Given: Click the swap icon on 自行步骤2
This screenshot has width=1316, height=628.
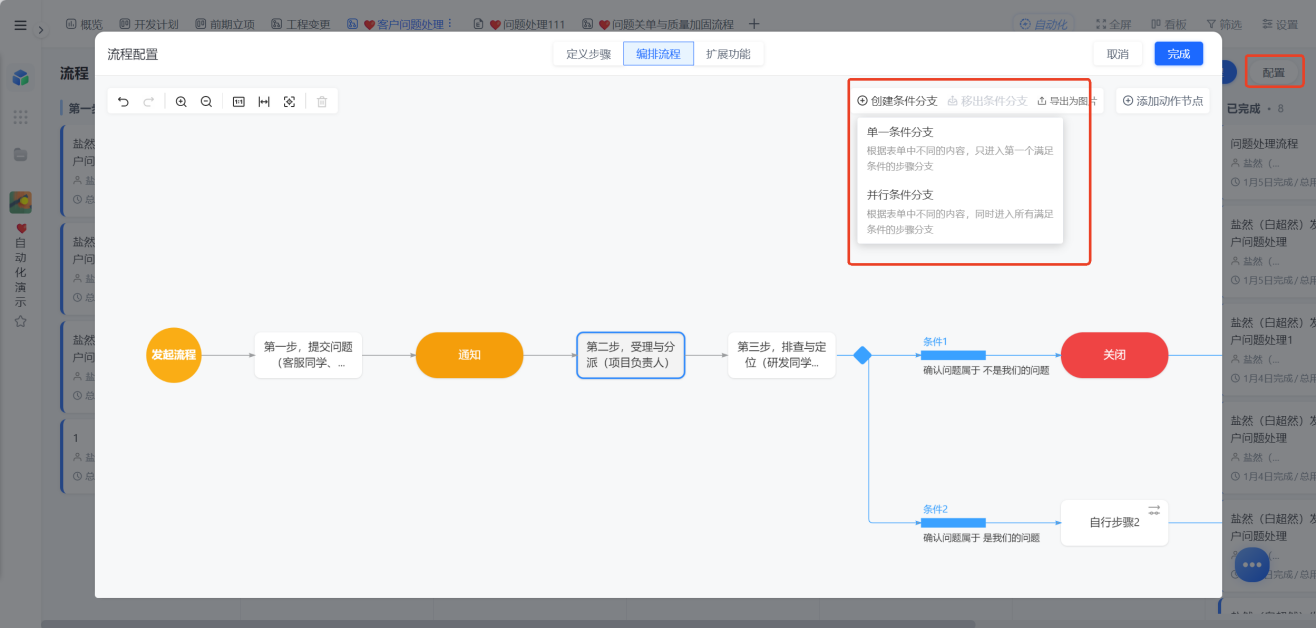Looking at the screenshot, I should [1154, 510].
